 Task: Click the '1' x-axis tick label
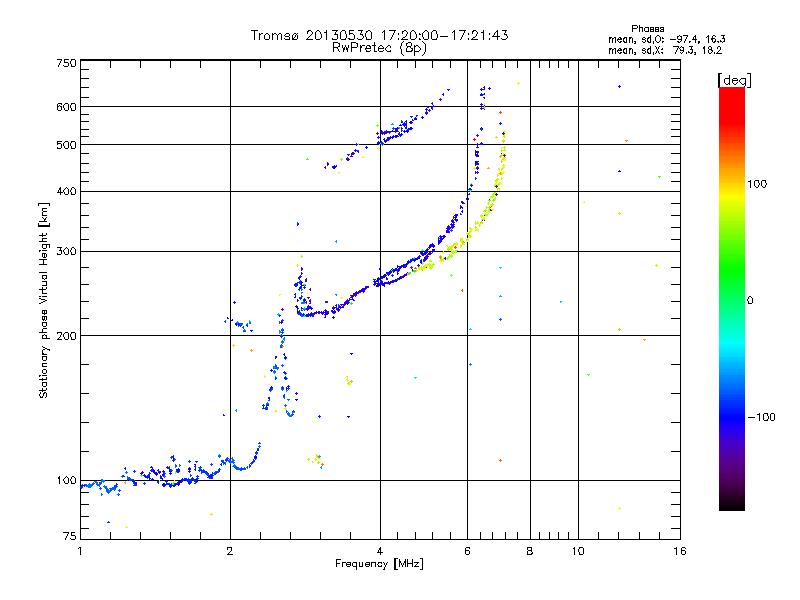tap(80, 551)
